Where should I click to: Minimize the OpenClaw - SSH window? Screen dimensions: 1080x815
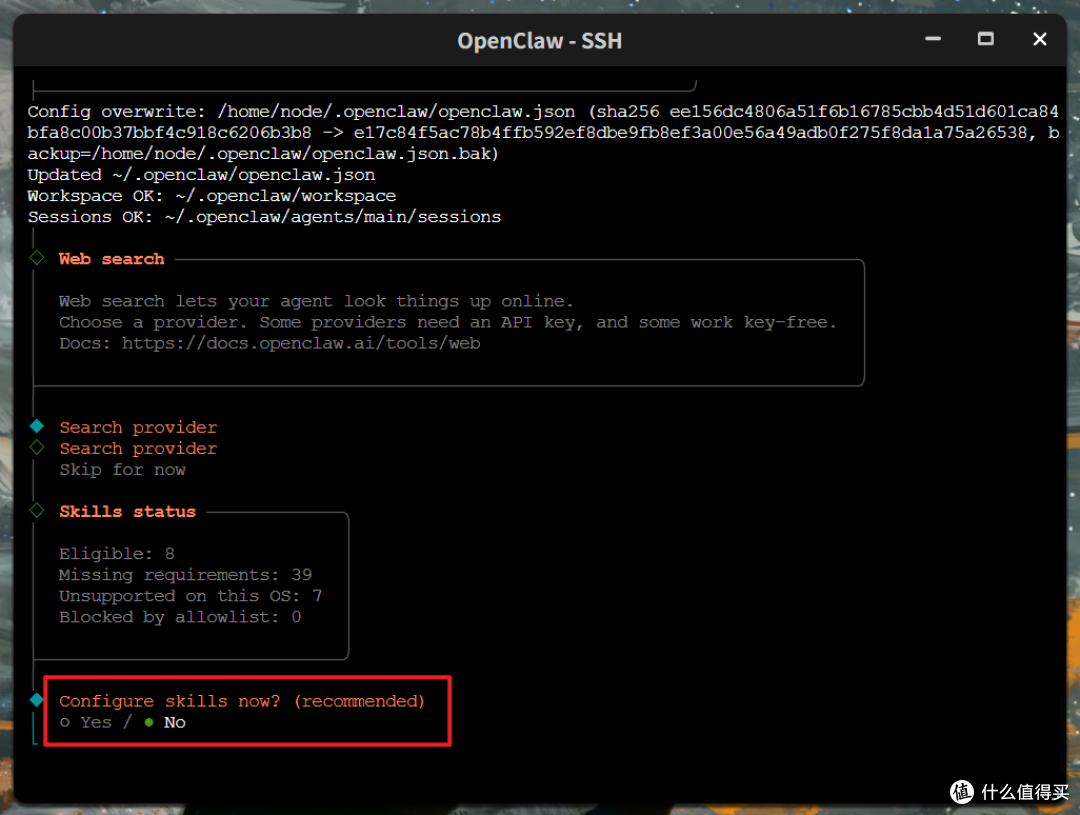point(933,39)
